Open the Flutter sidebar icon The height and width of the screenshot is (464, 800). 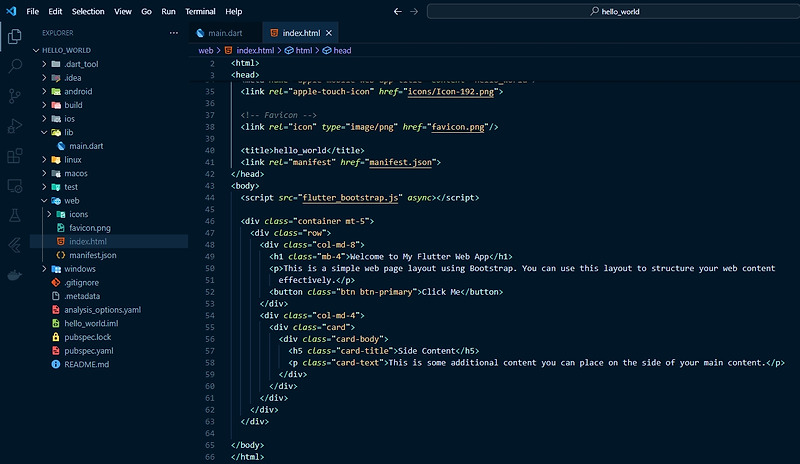click(x=15, y=245)
